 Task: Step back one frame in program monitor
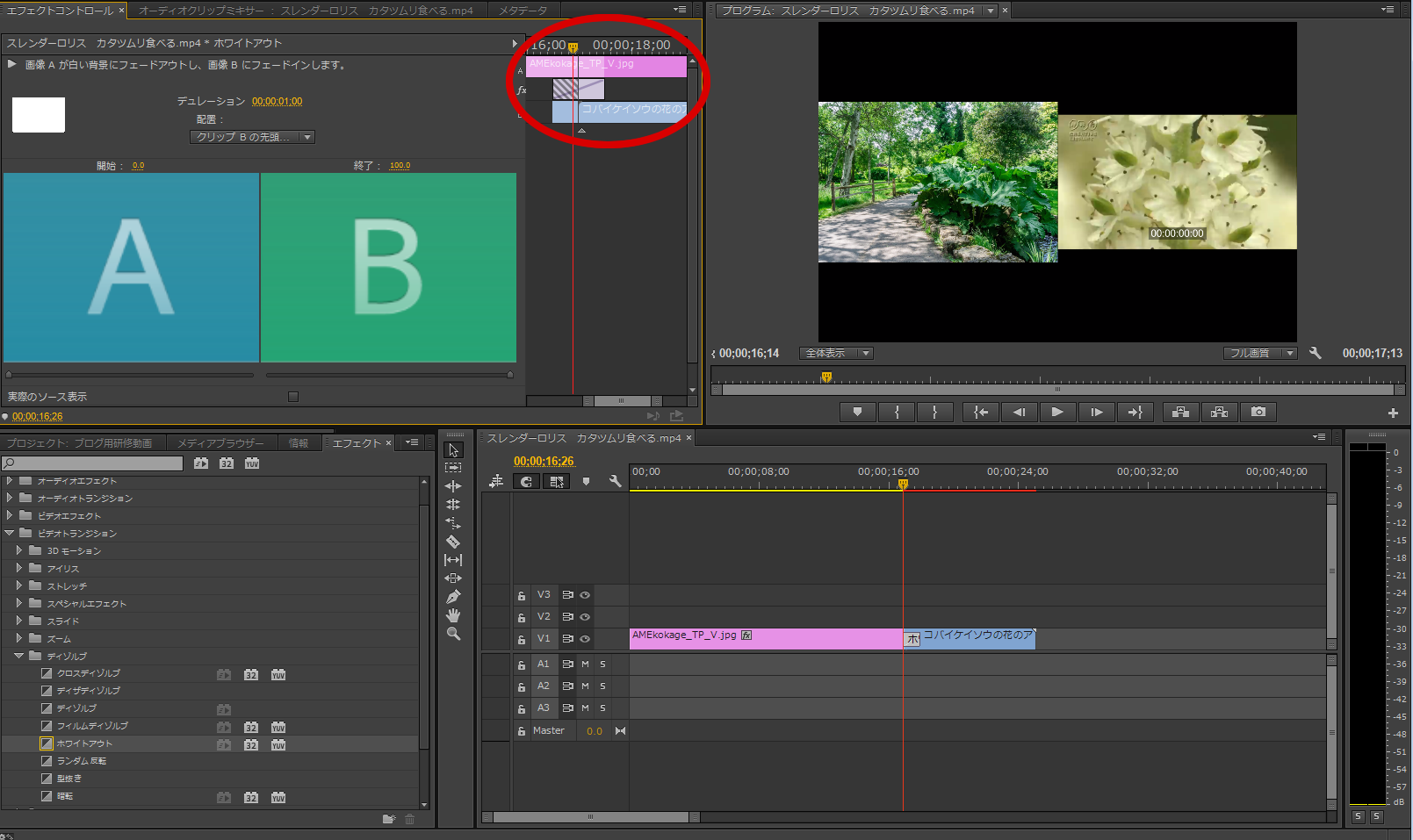(1019, 412)
